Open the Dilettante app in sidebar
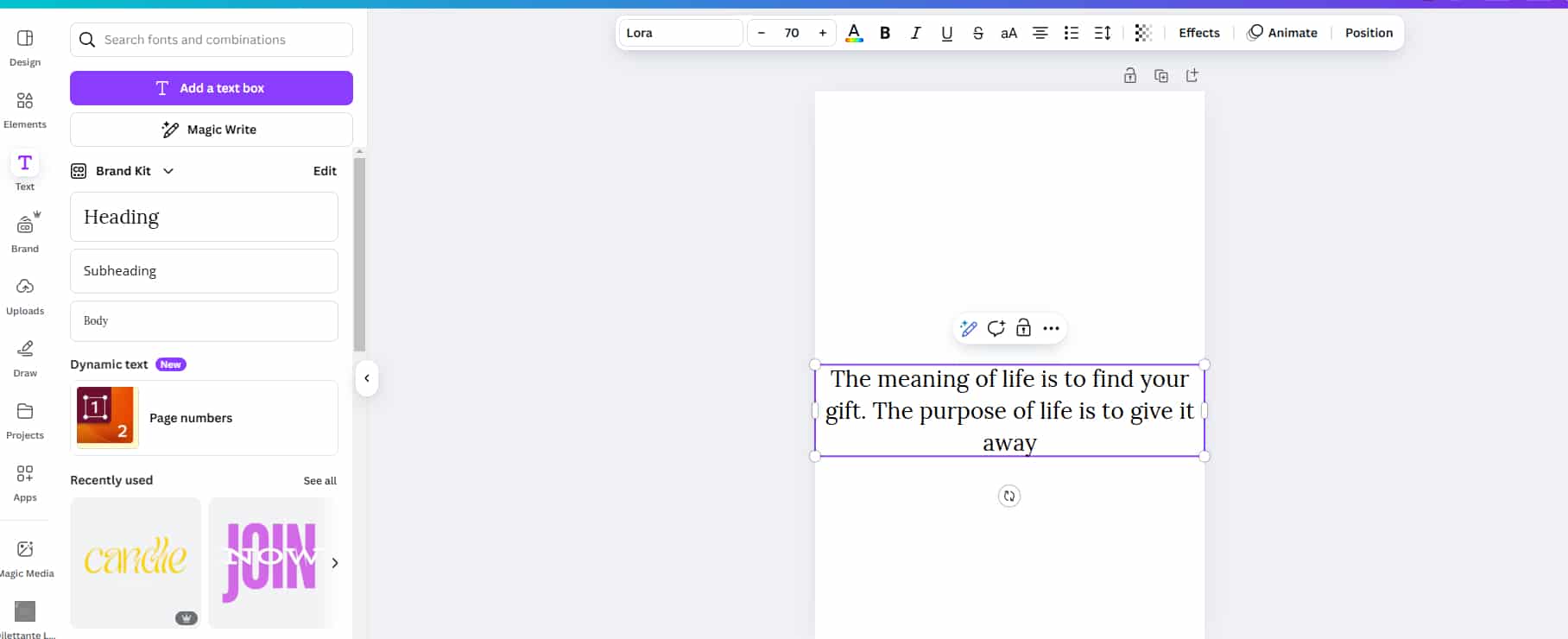Viewport: 1568px width, 639px height. point(25,618)
